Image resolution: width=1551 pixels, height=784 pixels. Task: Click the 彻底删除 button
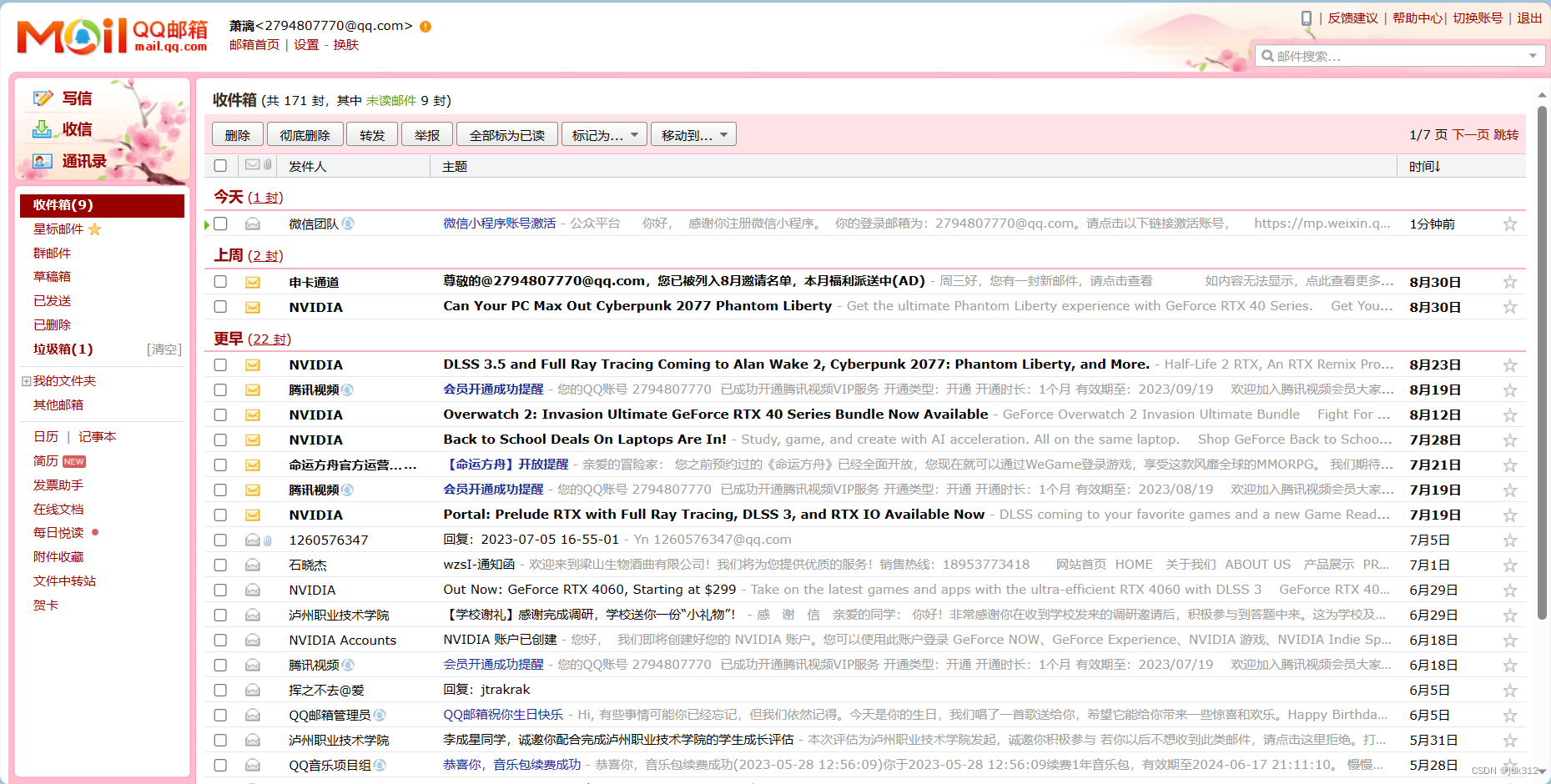tap(305, 135)
